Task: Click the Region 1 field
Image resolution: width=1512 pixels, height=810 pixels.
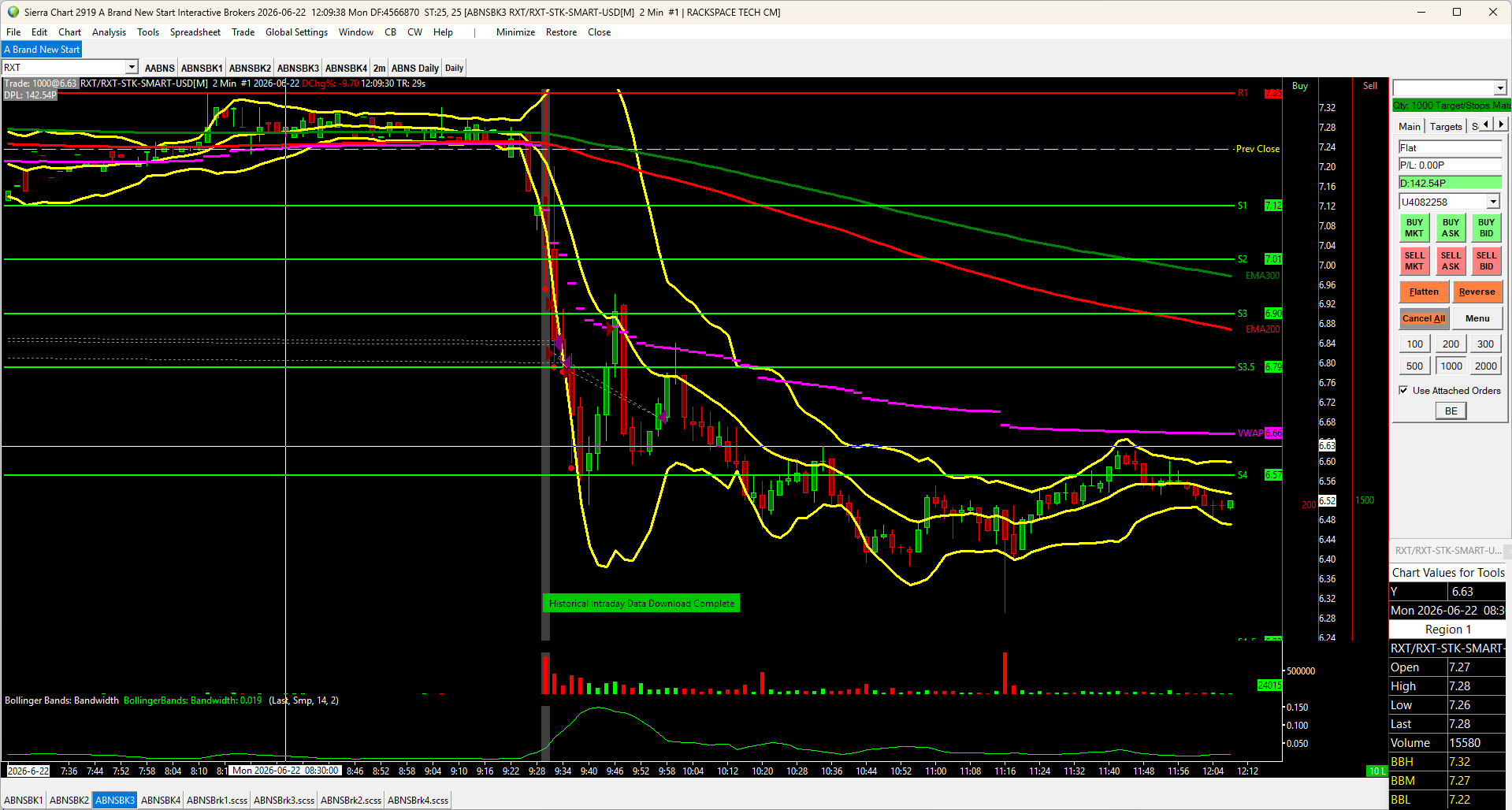Action: click(x=1447, y=630)
